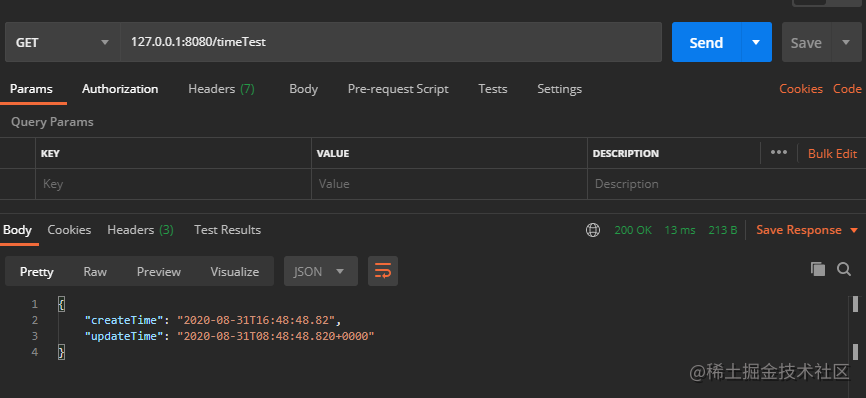866x398 pixels.
Task: Click the Bulk Edit link
Action: (x=832, y=153)
